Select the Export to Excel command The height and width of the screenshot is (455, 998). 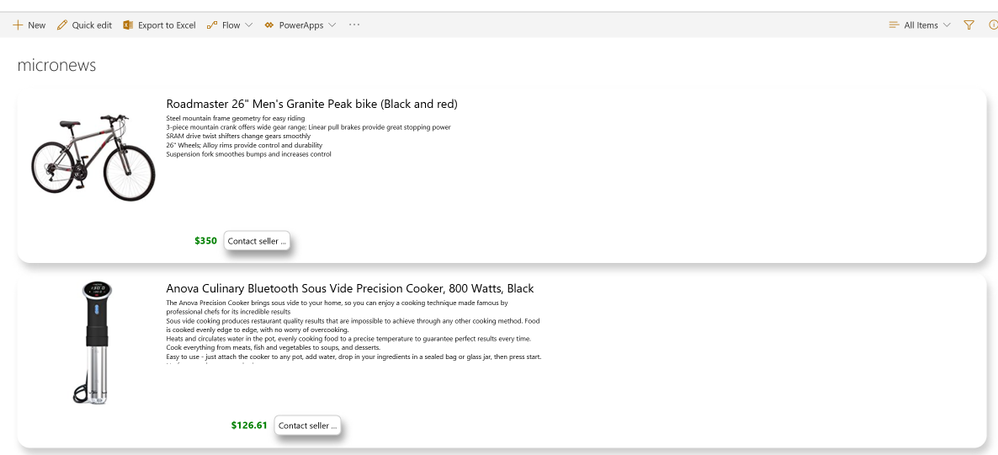[x=166, y=25]
